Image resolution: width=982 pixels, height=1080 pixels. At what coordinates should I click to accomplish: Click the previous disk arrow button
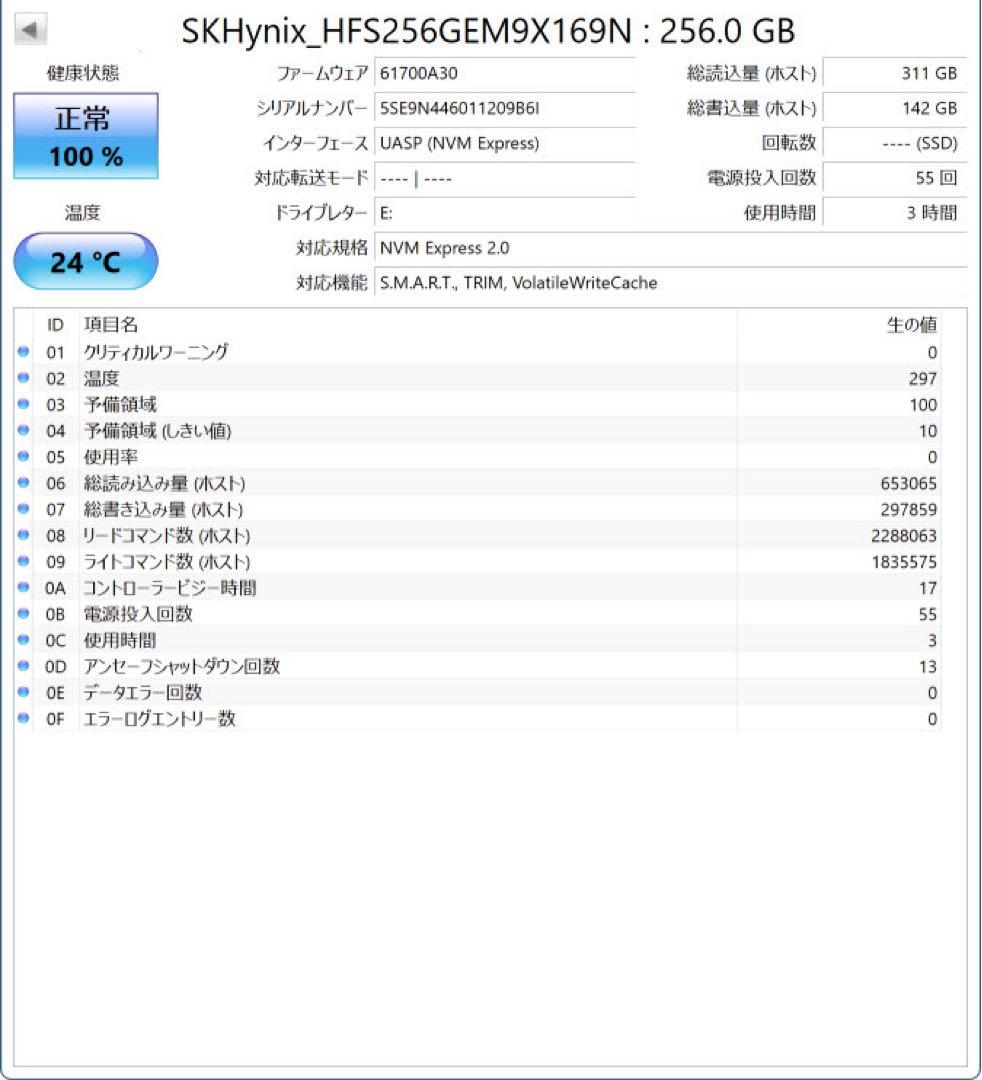[x=30, y=30]
